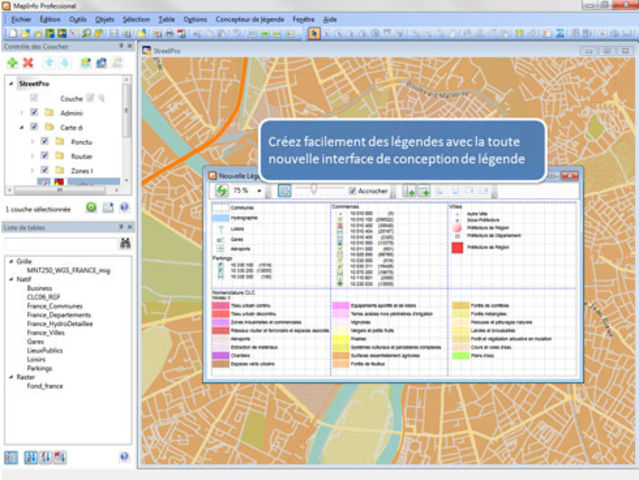Expand the Routier layer group
The image size is (639, 480).
33,156
